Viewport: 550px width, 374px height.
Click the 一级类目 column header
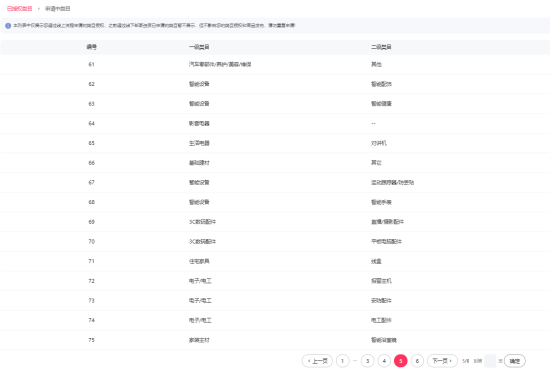point(199,47)
